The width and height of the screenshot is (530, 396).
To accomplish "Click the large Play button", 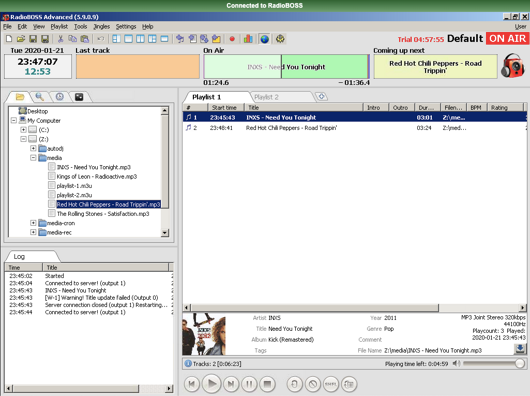I will [212, 384].
